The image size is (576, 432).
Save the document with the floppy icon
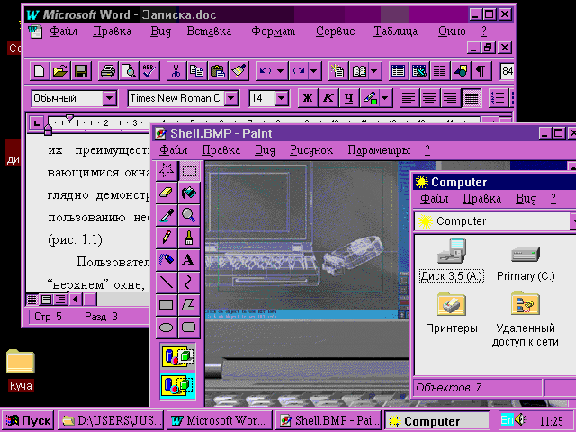[x=81, y=71]
